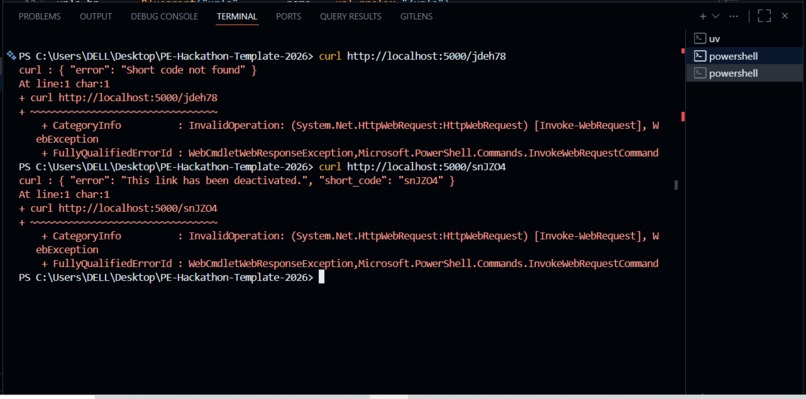Screen dimensions: 806x399
Task: Click the uv terminal icon
Action: 699,39
